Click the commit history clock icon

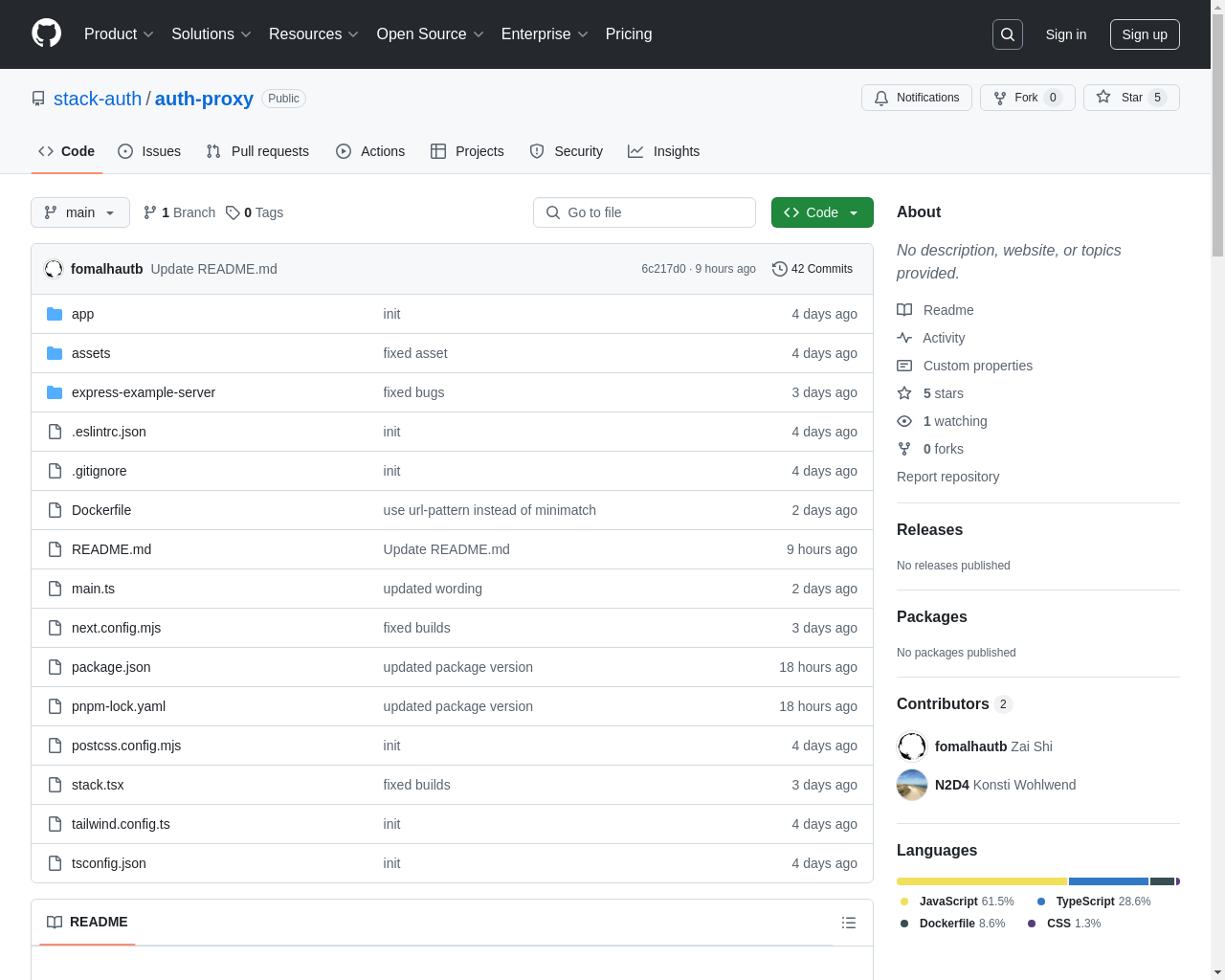click(780, 269)
